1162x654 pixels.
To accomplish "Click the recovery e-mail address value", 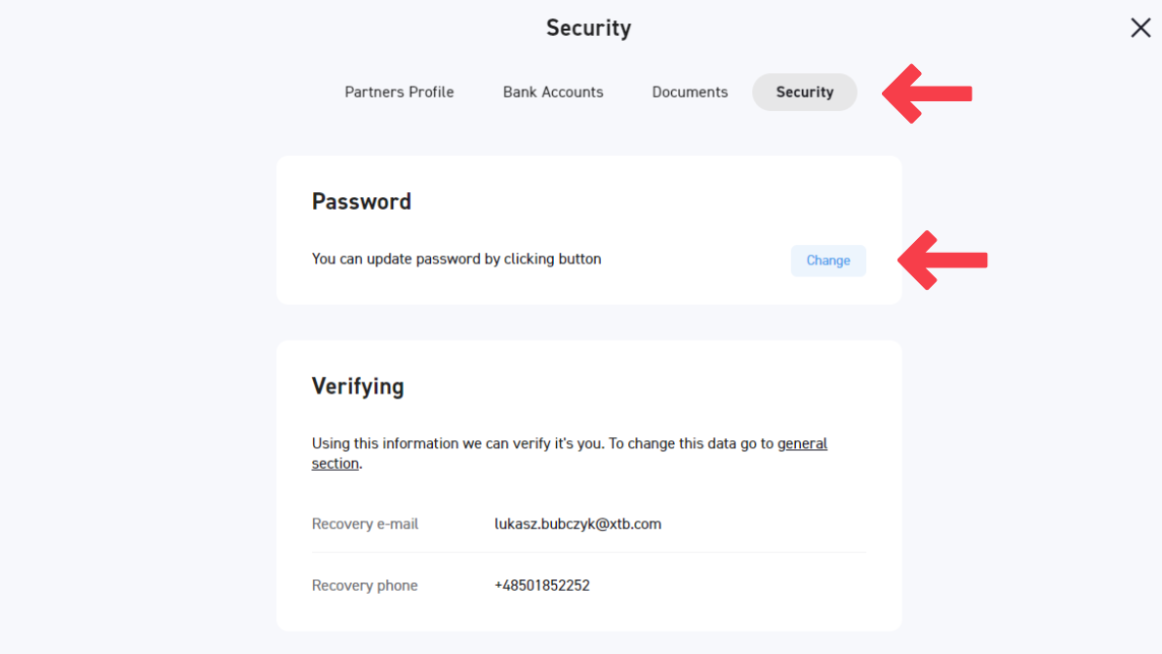I will [577, 524].
